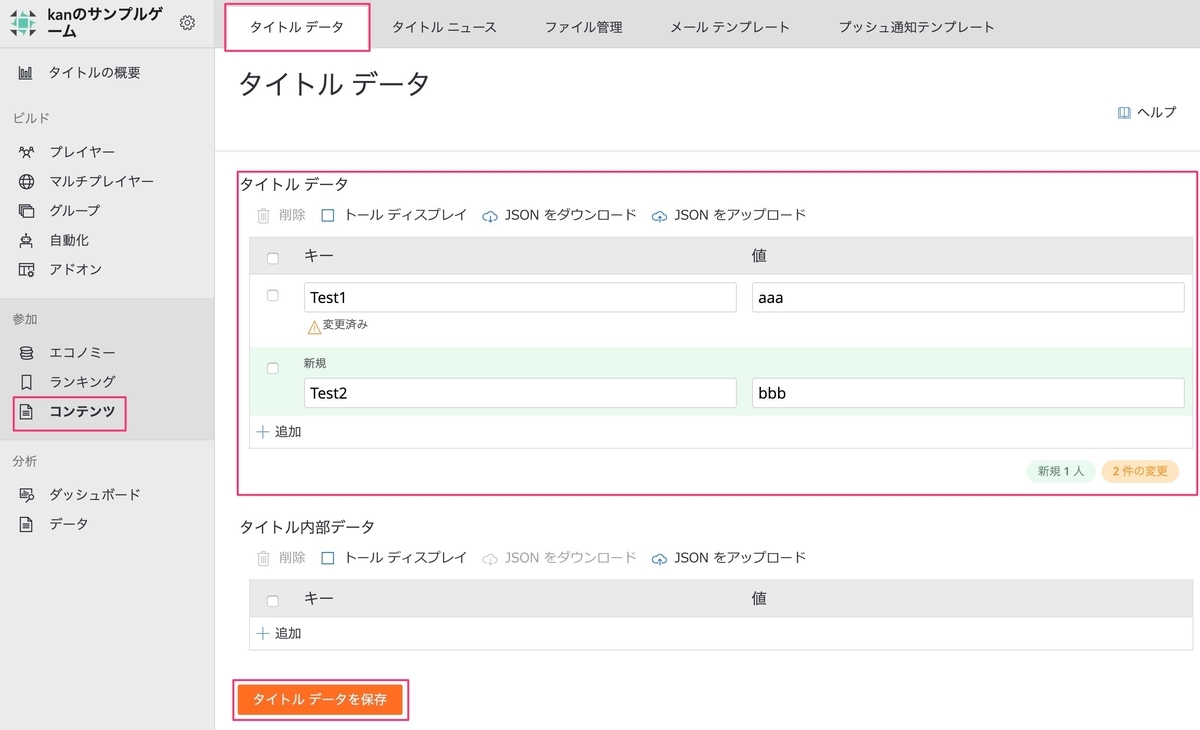The image size is (1200, 730).
Task: Click the Test1 key input field
Action: pos(520,297)
